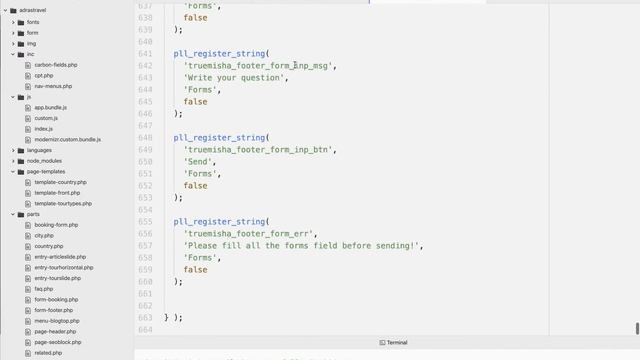The width and height of the screenshot is (640, 360).
Task: Open template-front.php file
Action: click(x=57, y=193)
